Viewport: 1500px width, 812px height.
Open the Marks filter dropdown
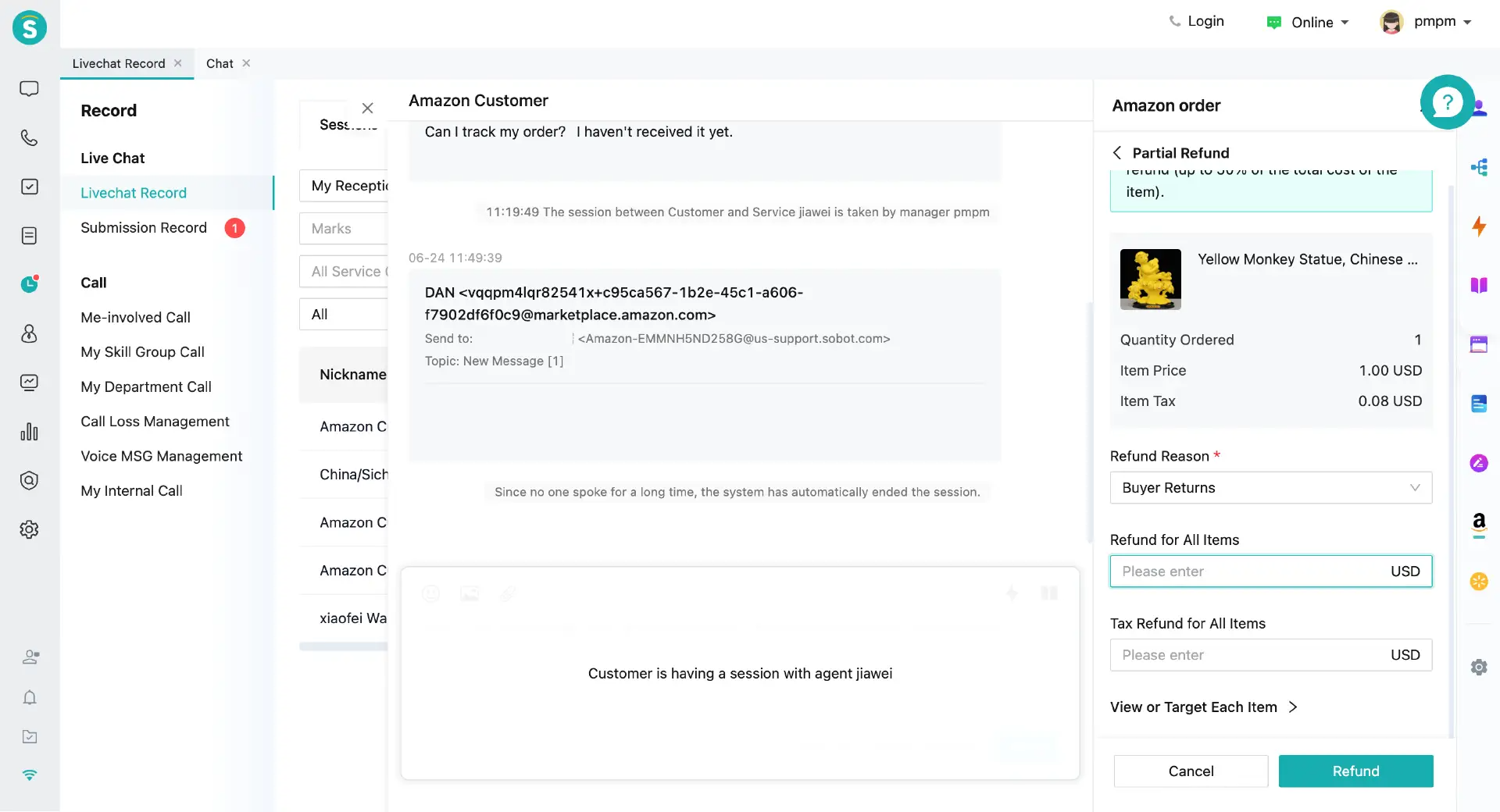tap(344, 229)
